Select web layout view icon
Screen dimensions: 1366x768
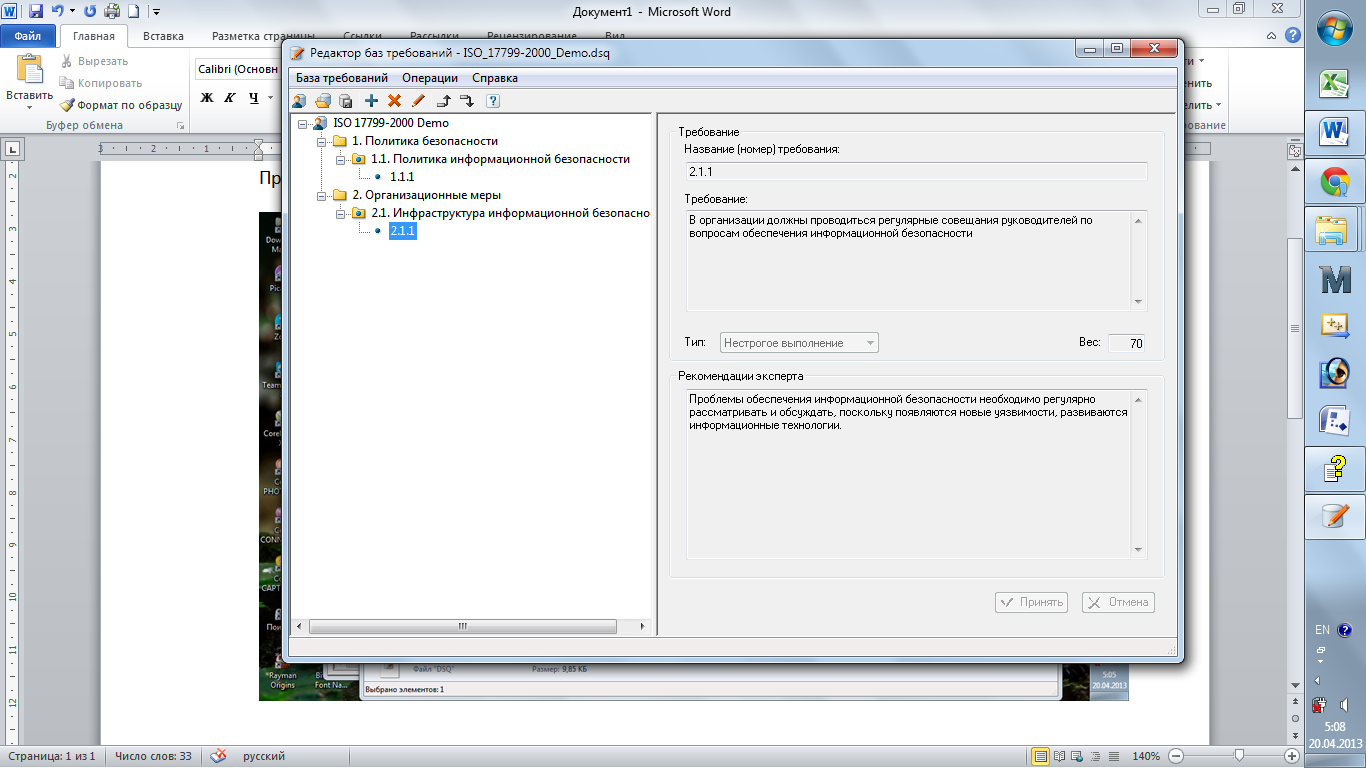[x=1078, y=756]
